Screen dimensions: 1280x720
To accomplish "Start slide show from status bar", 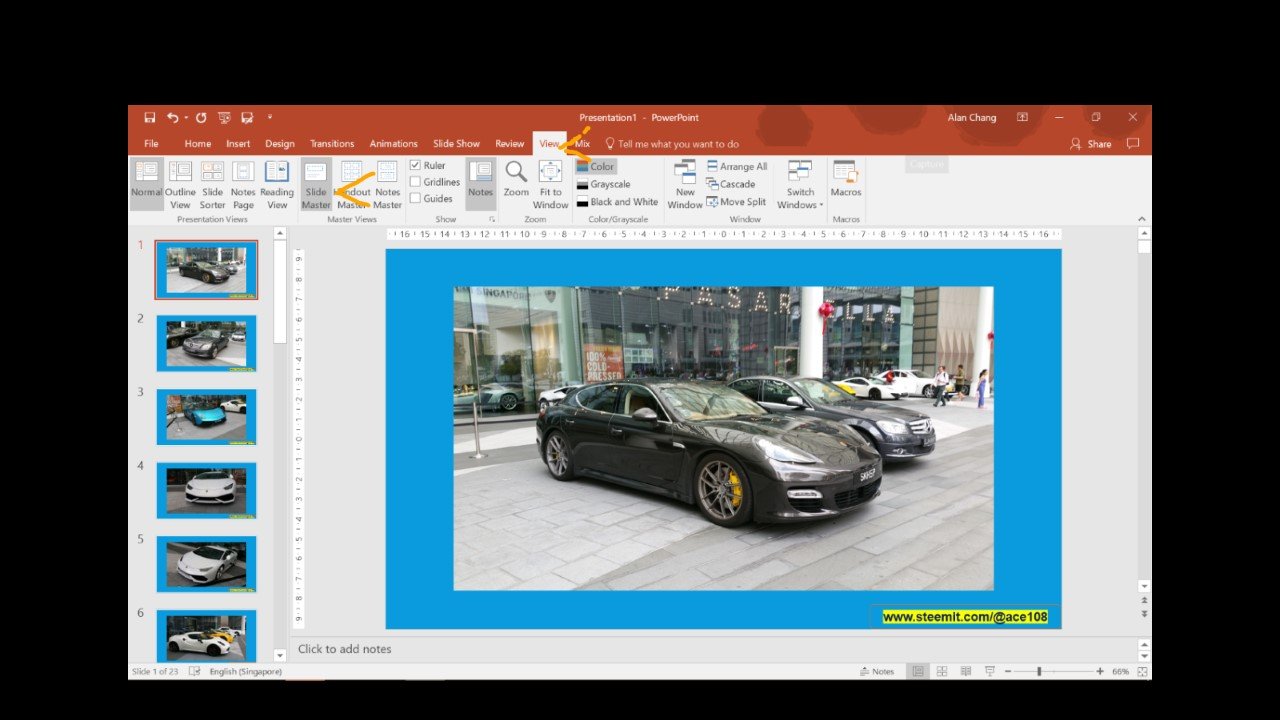I will click(989, 671).
